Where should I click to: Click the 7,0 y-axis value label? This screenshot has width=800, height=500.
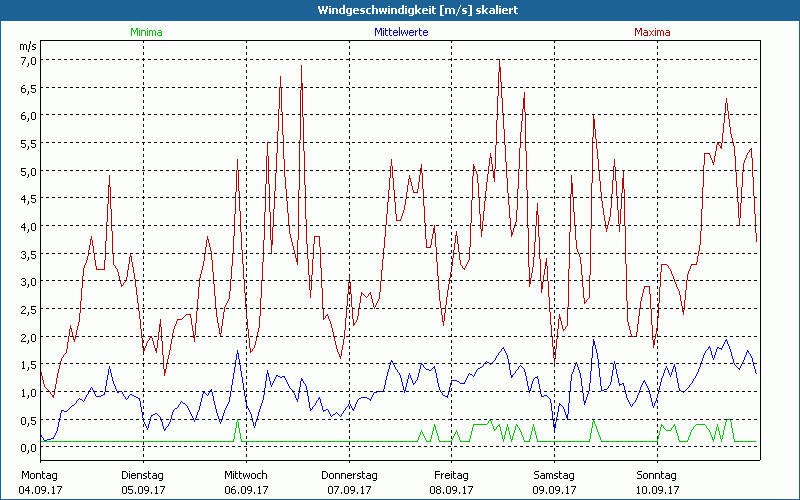[27, 60]
